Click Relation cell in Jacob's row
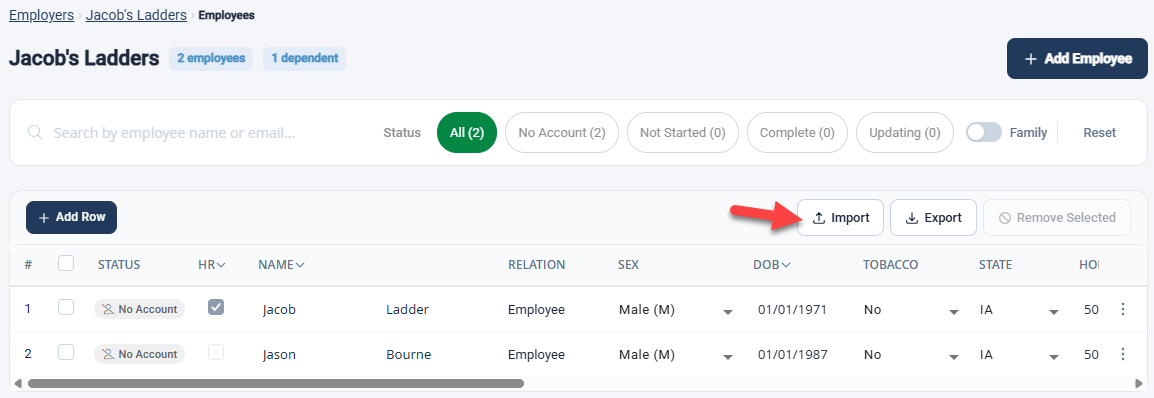The width and height of the screenshot is (1154, 398). [537, 310]
